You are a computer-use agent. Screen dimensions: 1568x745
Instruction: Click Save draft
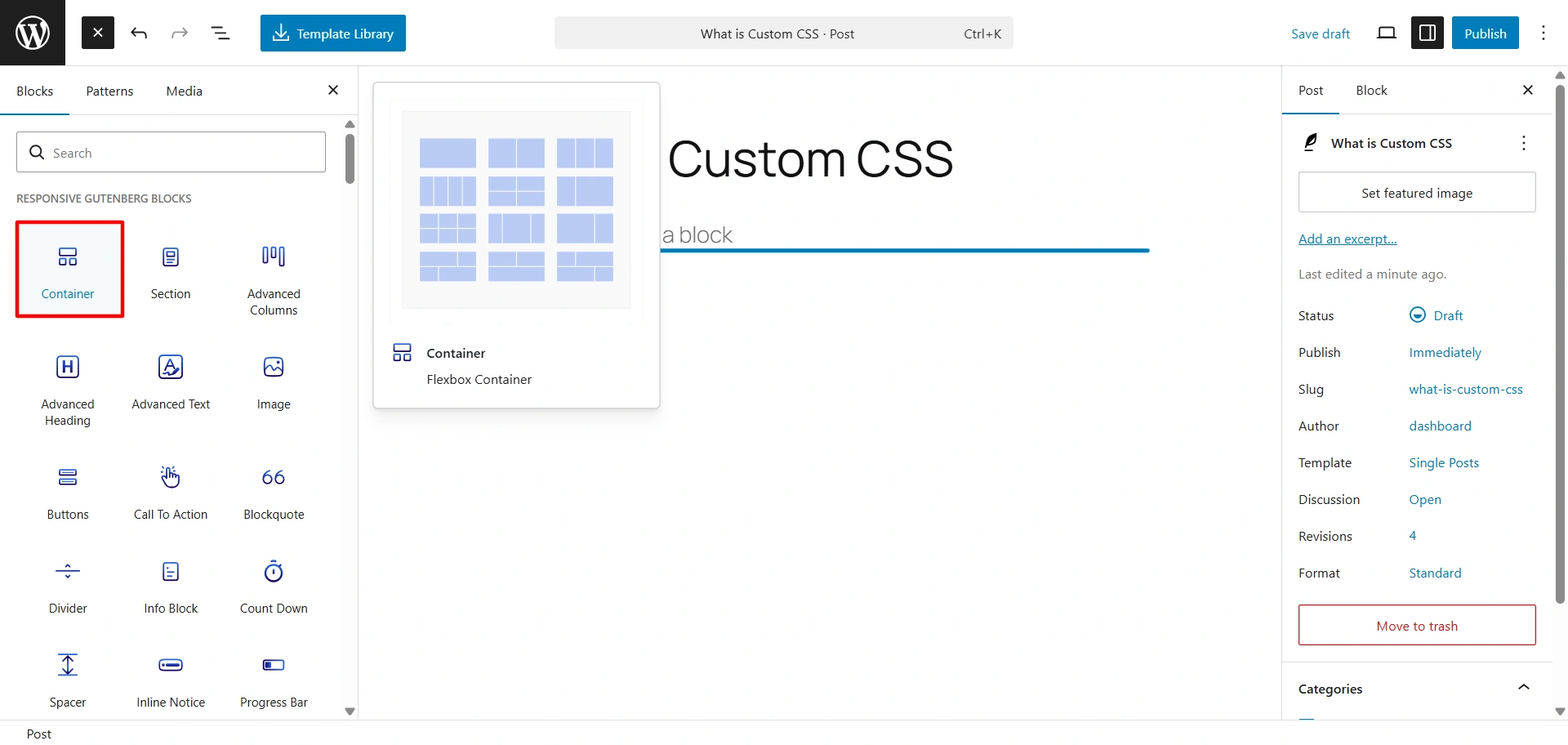click(x=1321, y=33)
